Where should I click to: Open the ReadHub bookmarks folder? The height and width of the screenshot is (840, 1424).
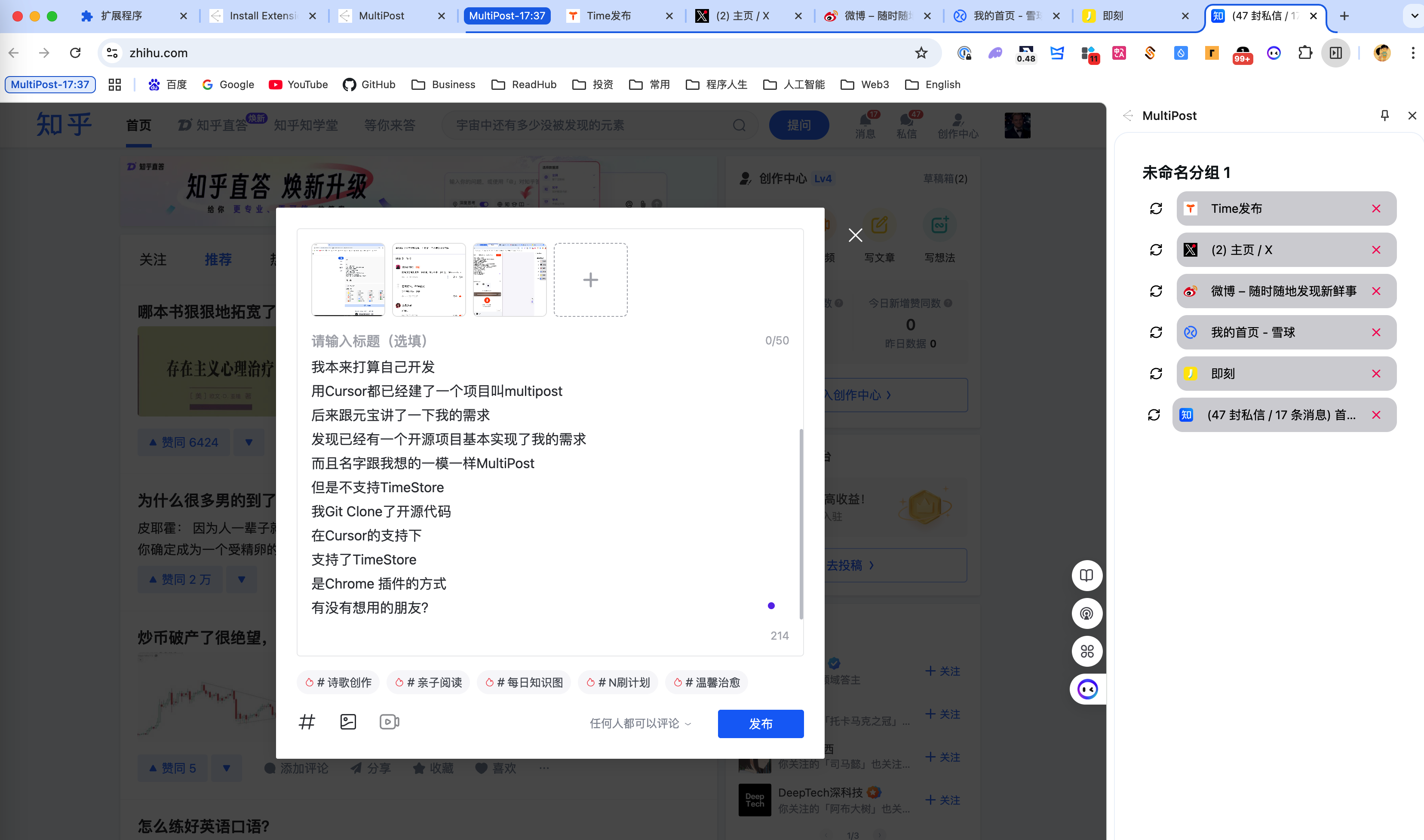(524, 84)
